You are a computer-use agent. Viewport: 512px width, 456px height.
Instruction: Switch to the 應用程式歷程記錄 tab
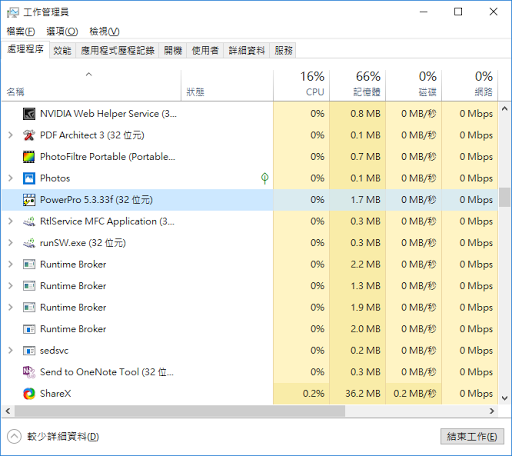pos(117,51)
